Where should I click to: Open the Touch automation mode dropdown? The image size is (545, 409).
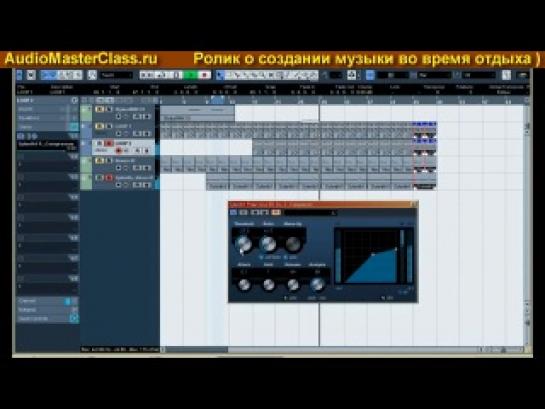click(x=116, y=75)
